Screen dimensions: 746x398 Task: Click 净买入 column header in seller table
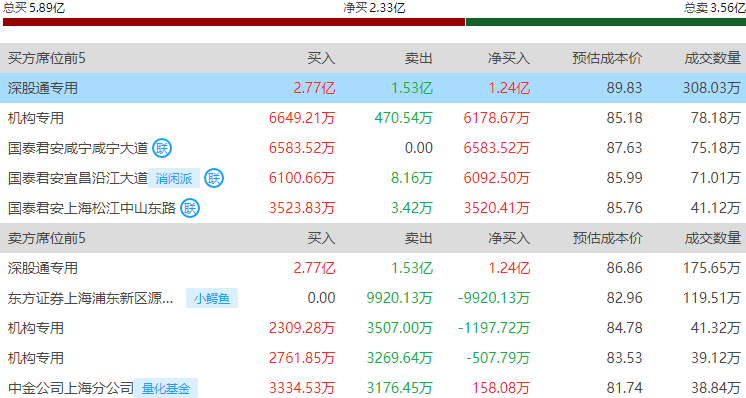(x=509, y=238)
